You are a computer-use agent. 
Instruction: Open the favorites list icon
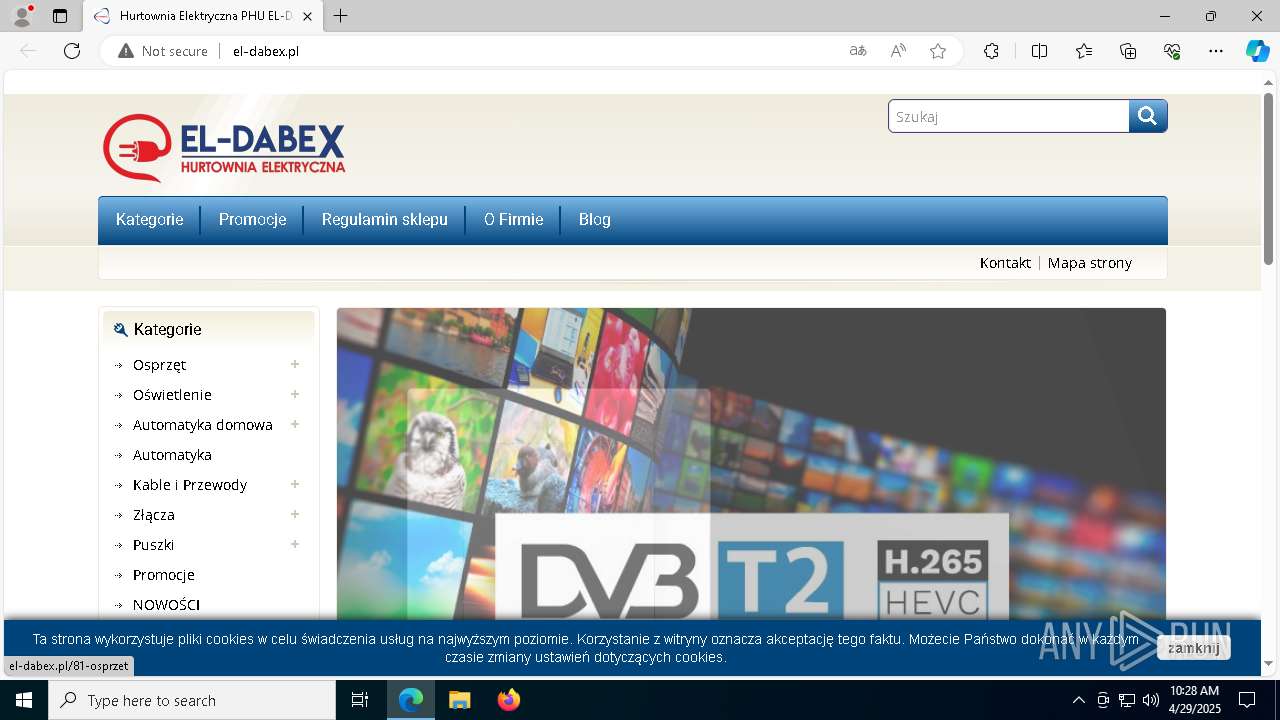pyautogui.click(x=1084, y=51)
